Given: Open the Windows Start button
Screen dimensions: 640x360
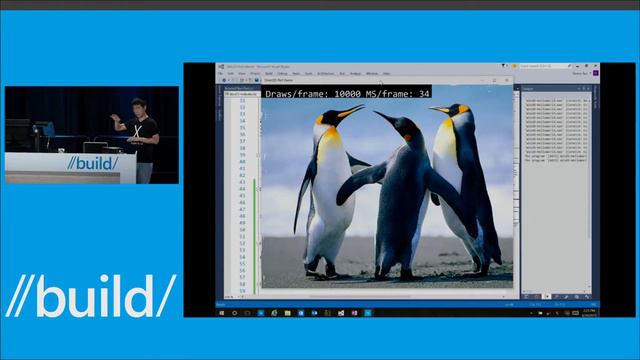Looking at the screenshot, I should click(x=222, y=313).
